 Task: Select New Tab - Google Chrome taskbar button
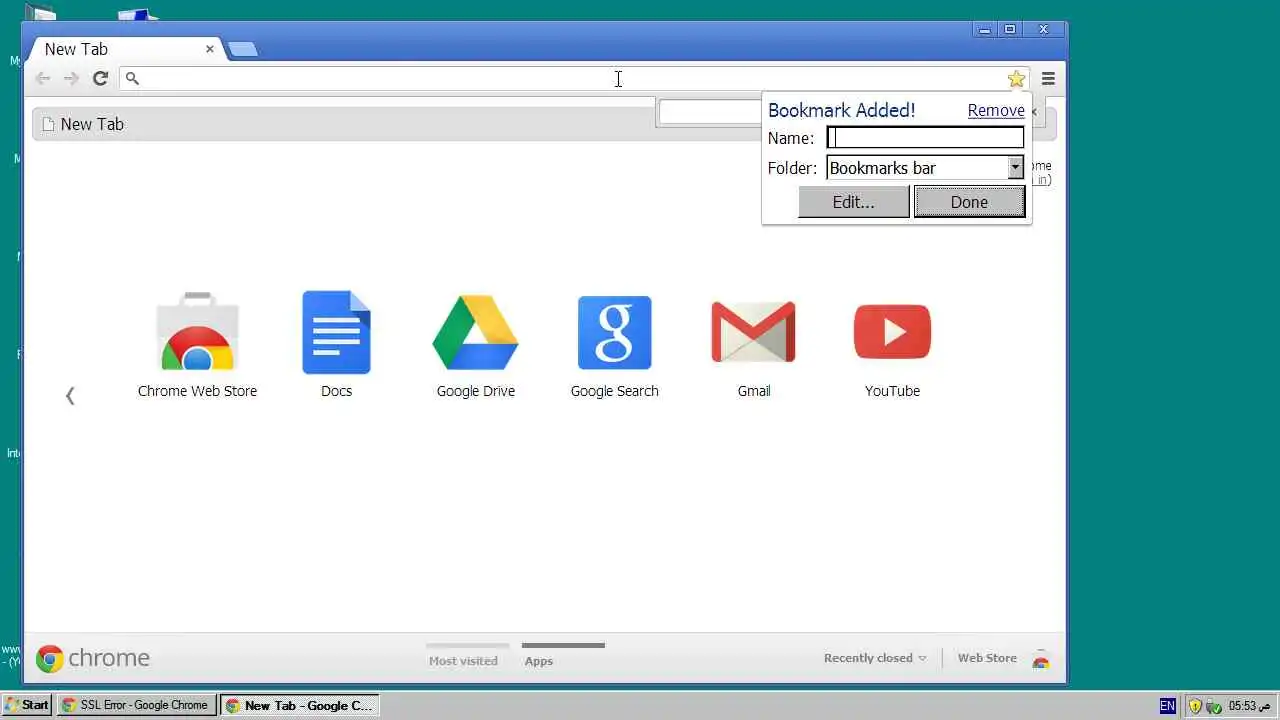pyautogui.click(x=299, y=705)
